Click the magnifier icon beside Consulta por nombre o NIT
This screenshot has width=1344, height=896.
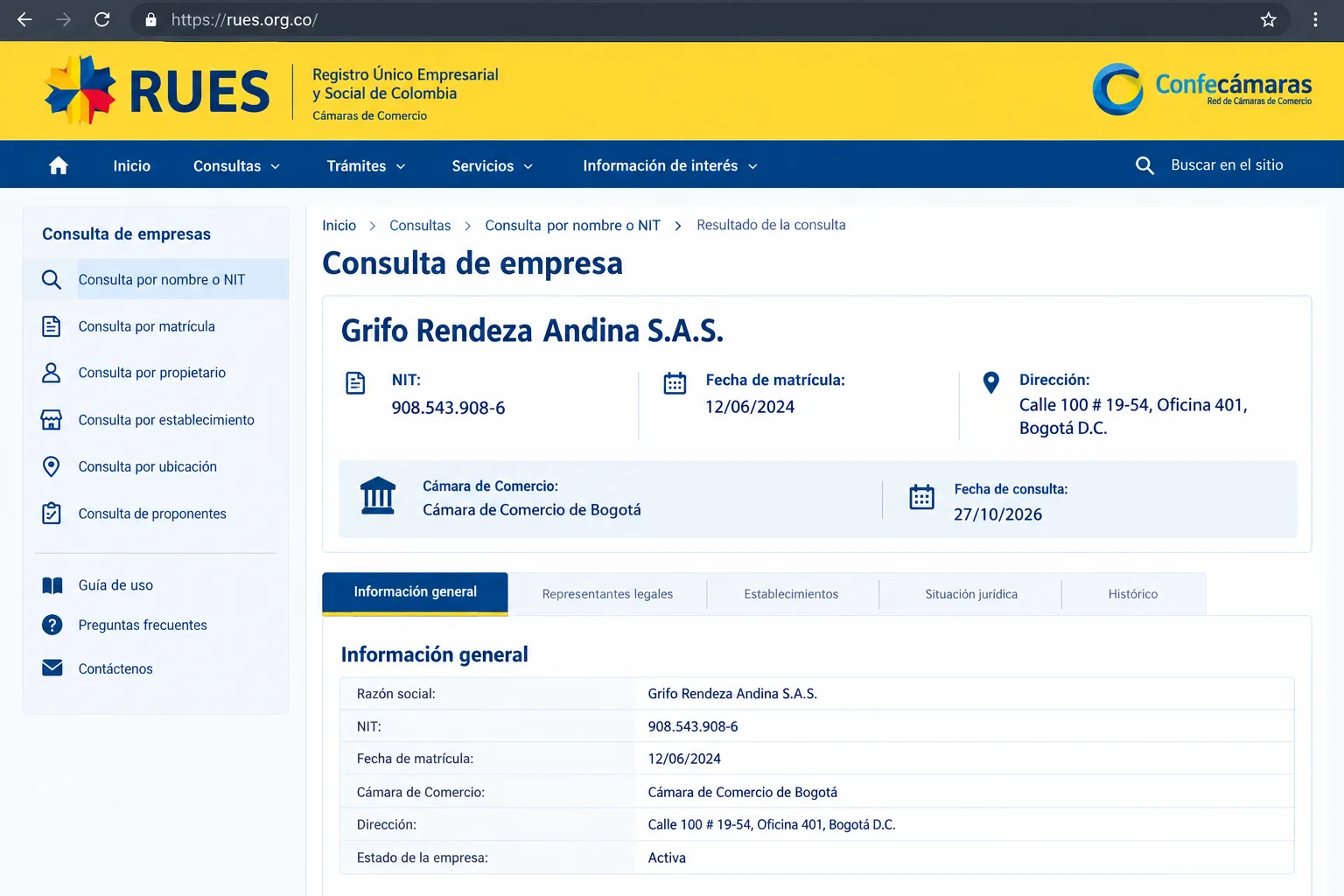(52, 279)
